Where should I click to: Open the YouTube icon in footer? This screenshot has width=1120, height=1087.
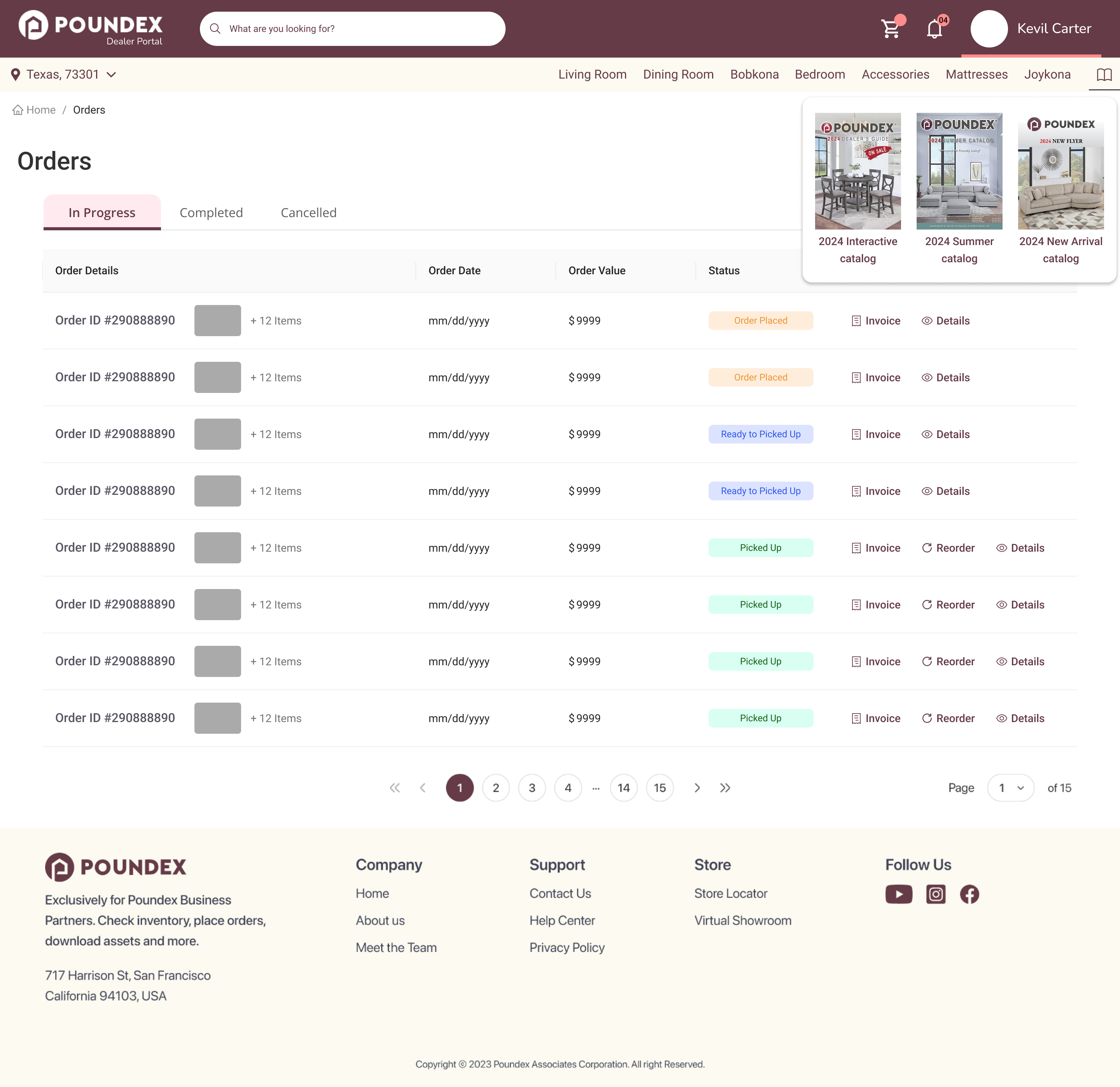(x=899, y=894)
